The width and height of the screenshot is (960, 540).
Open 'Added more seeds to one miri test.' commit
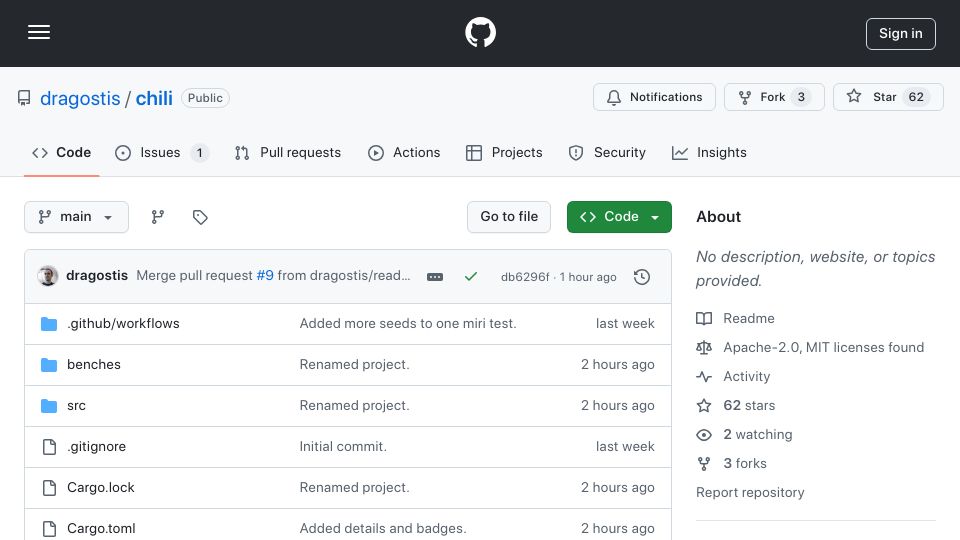408,323
